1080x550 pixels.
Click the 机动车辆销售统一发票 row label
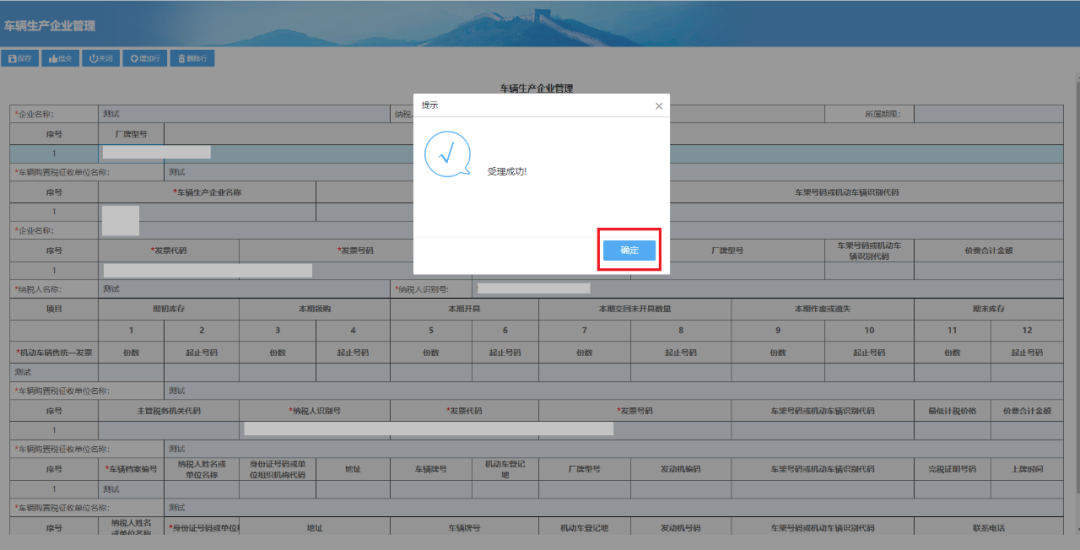[x=54, y=352]
